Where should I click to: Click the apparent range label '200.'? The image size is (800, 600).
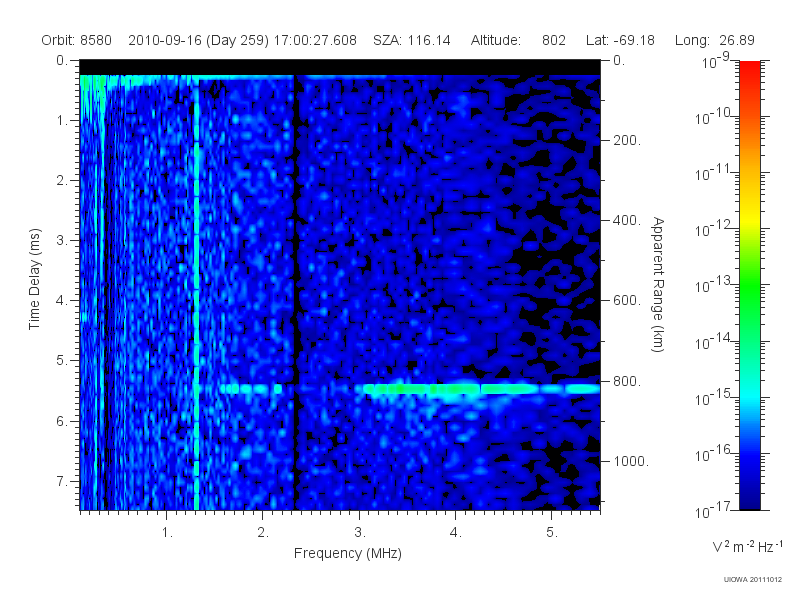click(x=627, y=140)
